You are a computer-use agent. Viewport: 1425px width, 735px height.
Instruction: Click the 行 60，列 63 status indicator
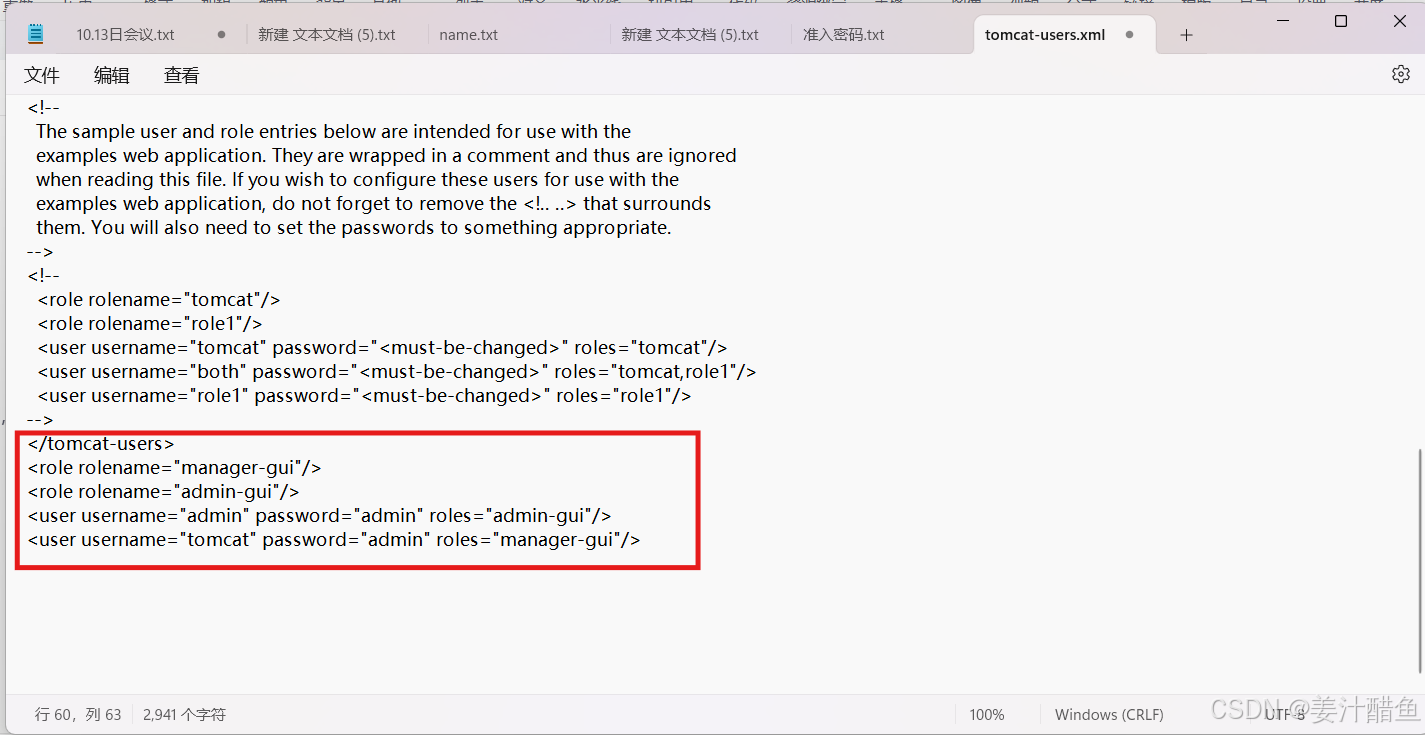point(78,715)
